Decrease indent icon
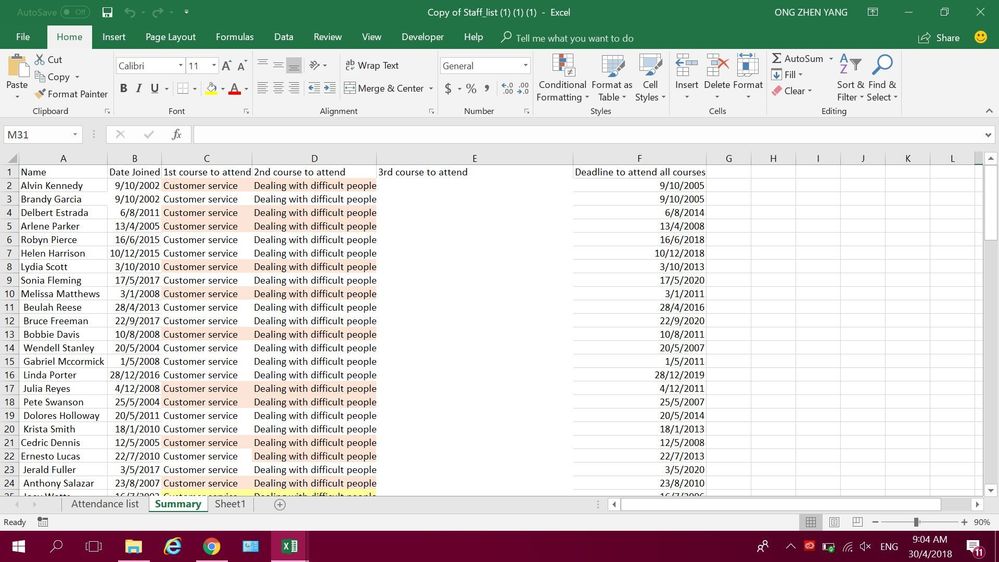999x562 pixels. [313, 88]
